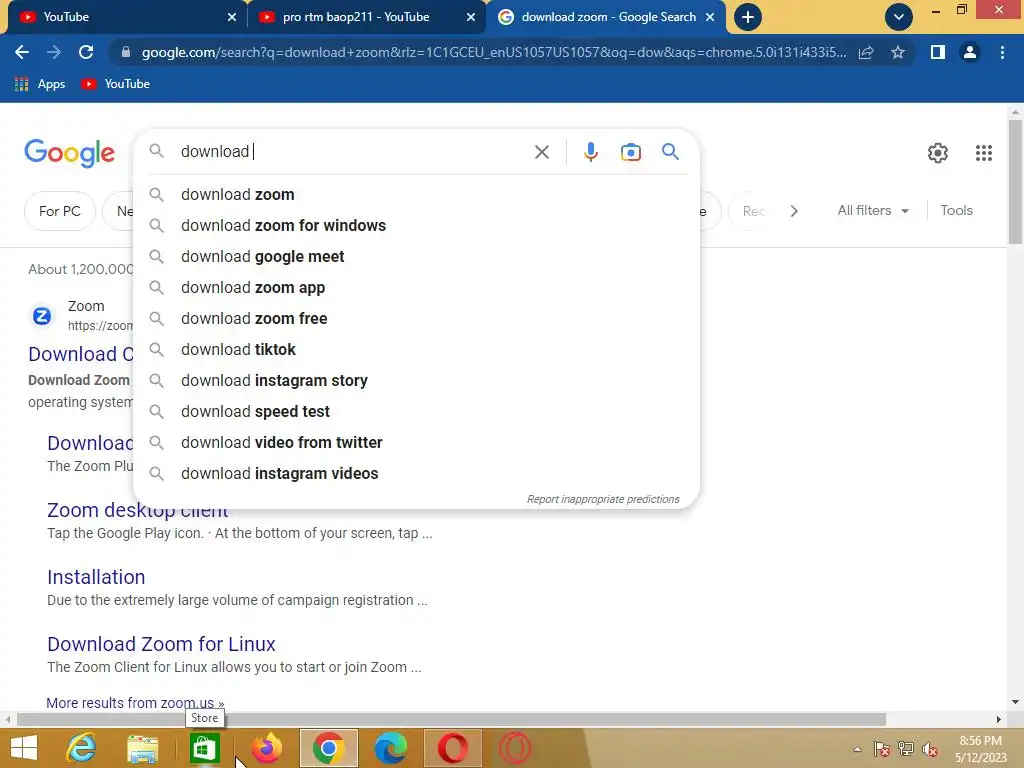Screen dimensions: 1024x768
Task: Open the Installation result link
Action: pos(96,577)
